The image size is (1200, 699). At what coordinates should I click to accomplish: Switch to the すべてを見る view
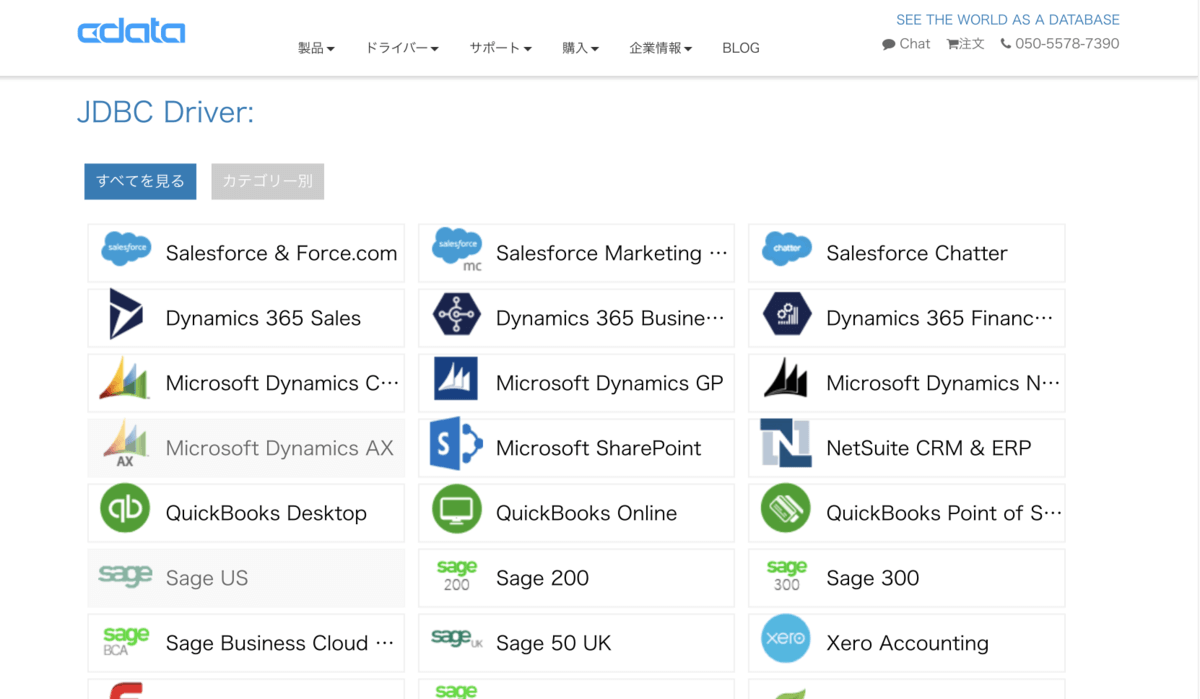click(x=140, y=181)
